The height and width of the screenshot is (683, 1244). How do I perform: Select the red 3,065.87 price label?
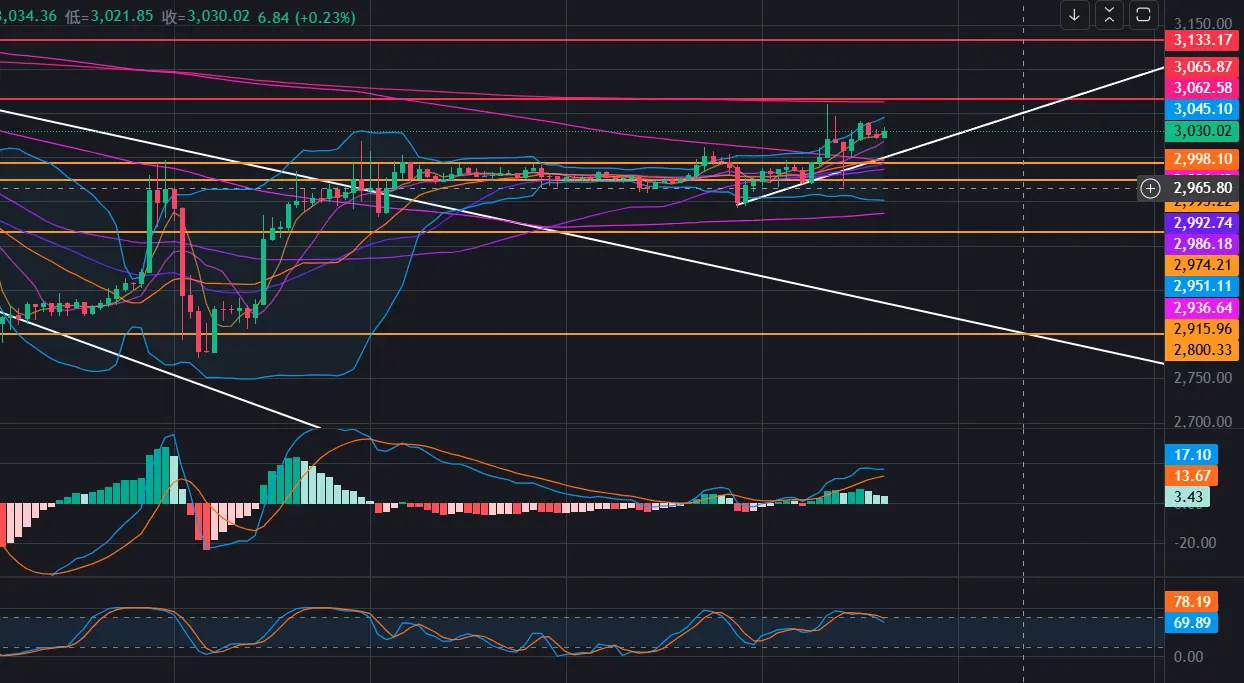click(x=1201, y=66)
